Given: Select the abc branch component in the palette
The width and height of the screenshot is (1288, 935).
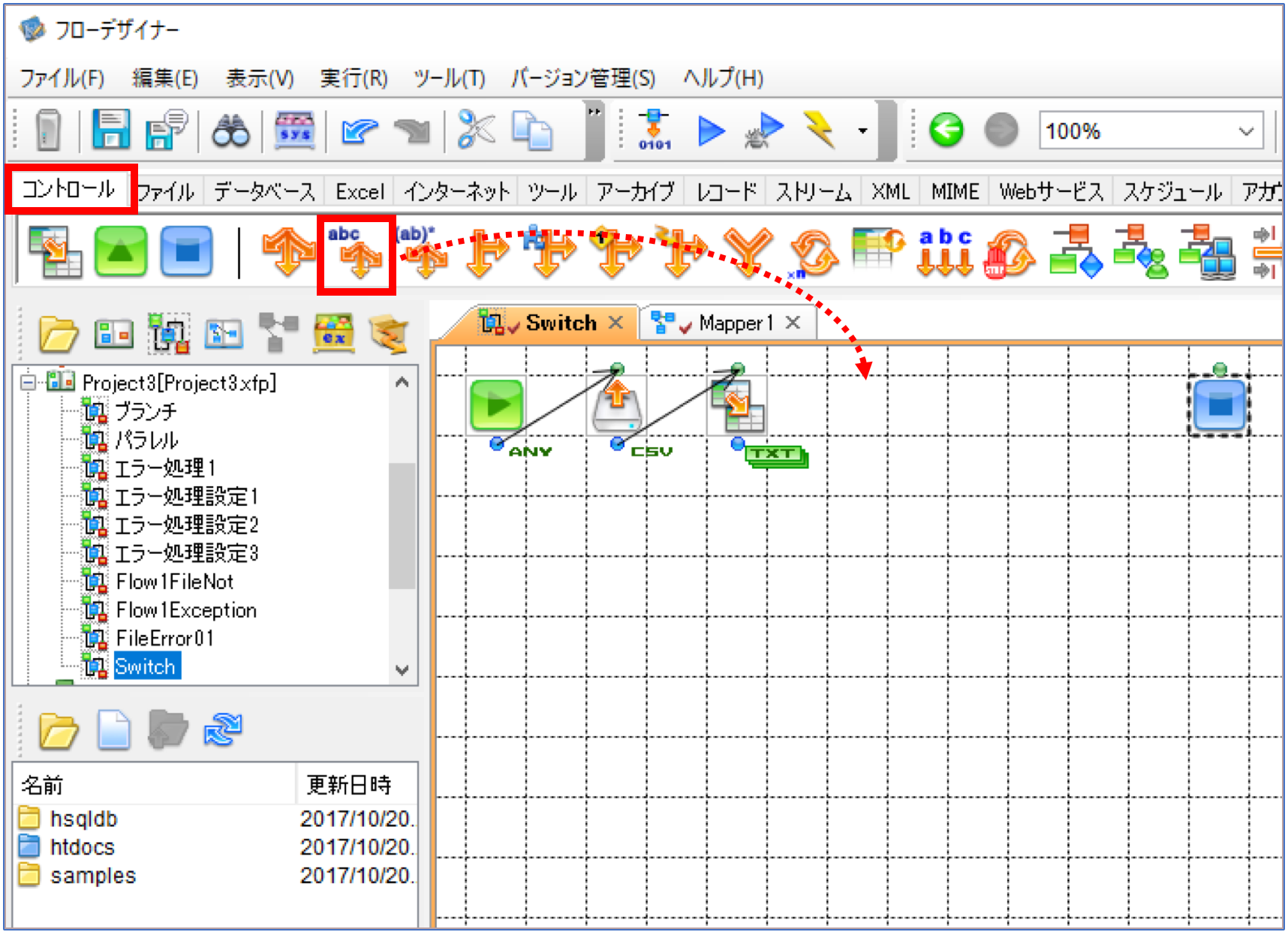Looking at the screenshot, I should click(357, 253).
